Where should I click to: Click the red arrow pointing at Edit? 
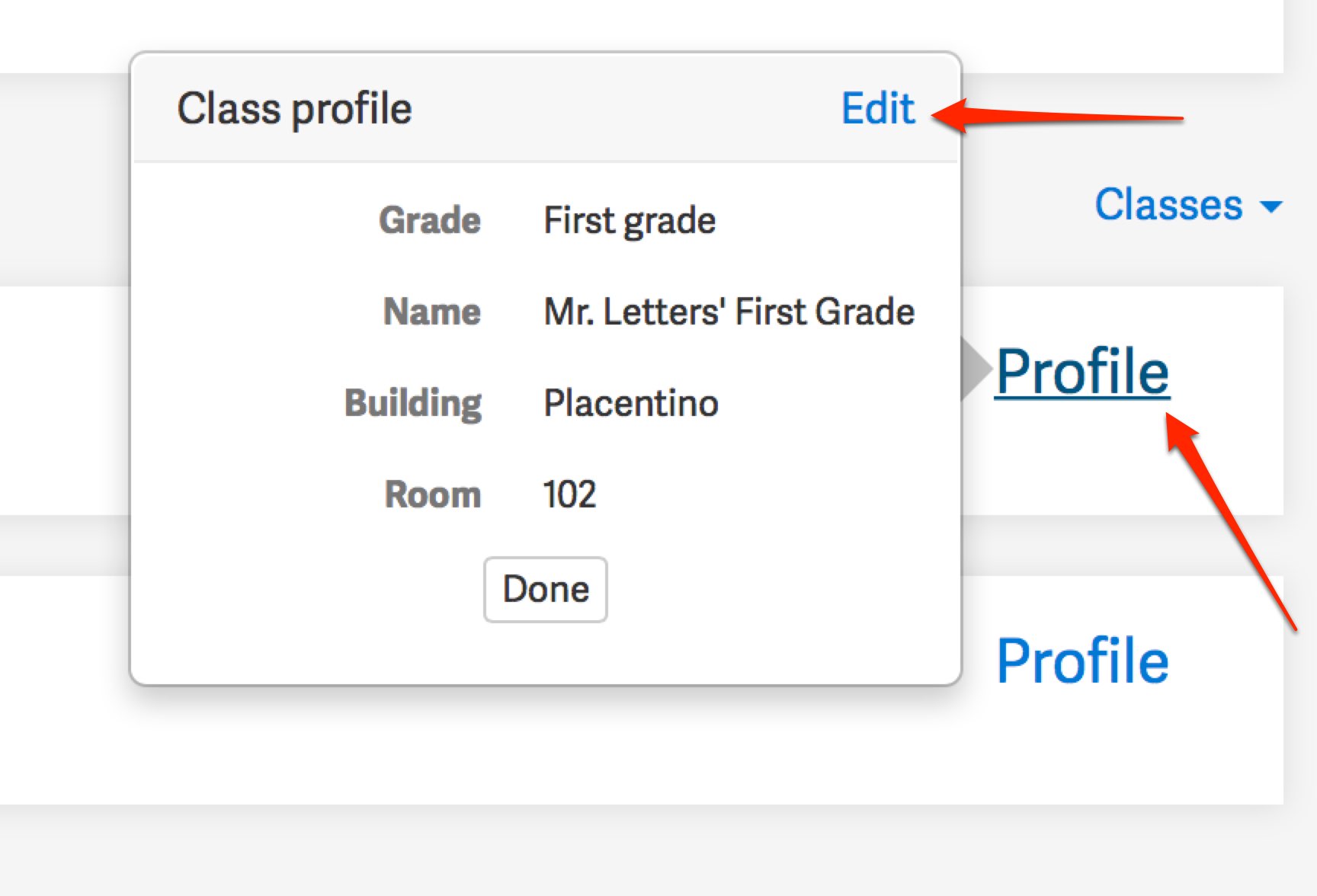[x=1056, y=117]
